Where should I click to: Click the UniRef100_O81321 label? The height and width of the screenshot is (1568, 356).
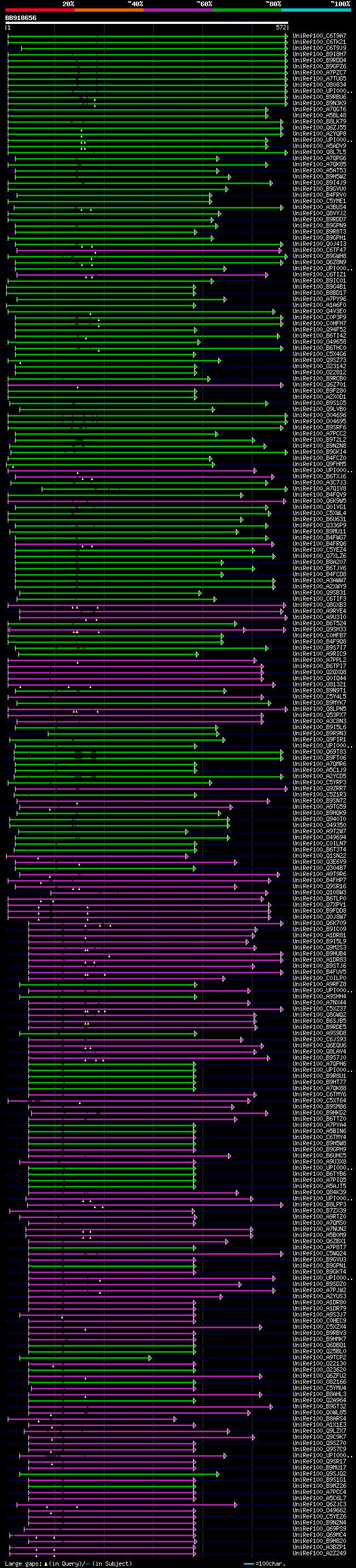[x=319, y=684]
